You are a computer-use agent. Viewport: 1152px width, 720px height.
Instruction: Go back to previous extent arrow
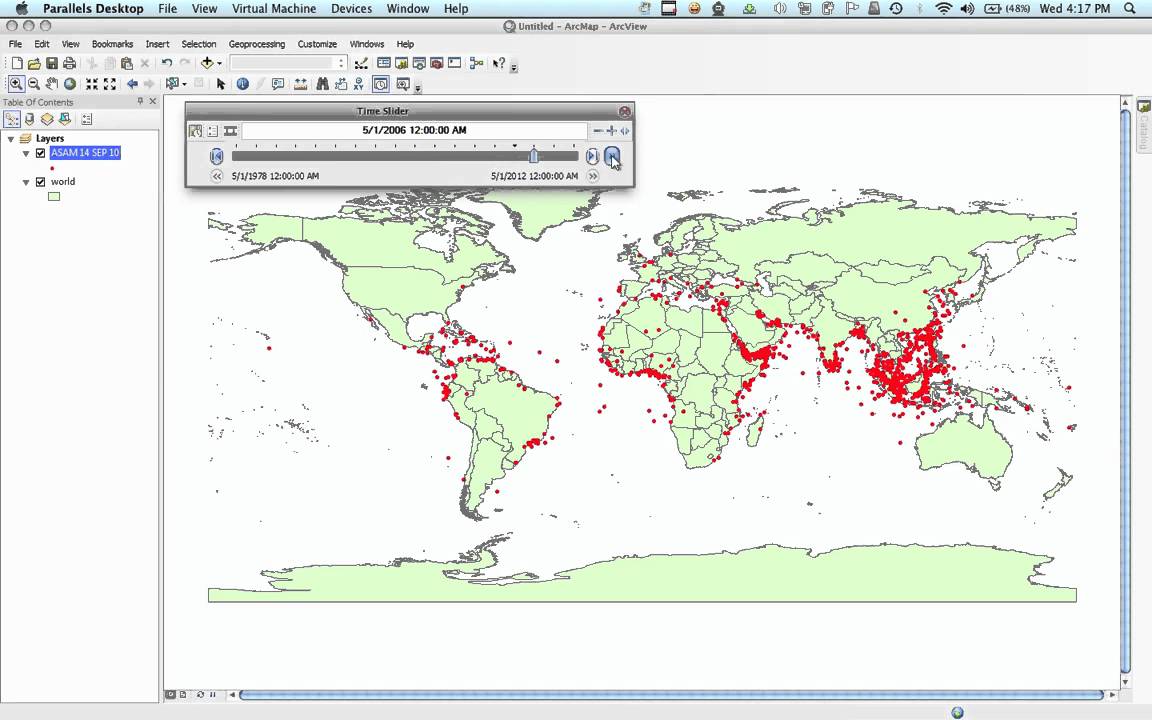tap(132, 84)
